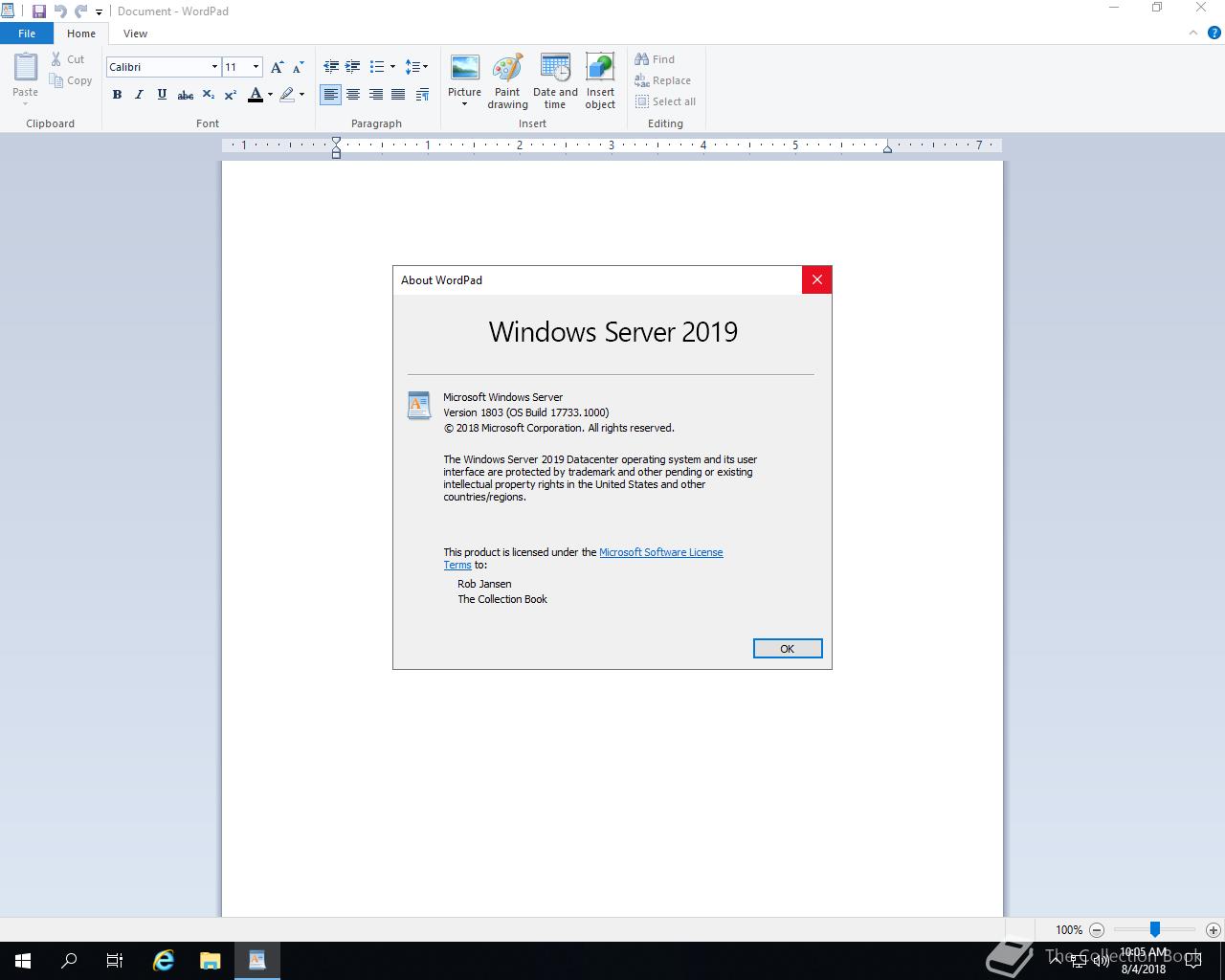Collapse the ribbon with the chevron
Screen dimensions: 1225x980
(1193, 33)
